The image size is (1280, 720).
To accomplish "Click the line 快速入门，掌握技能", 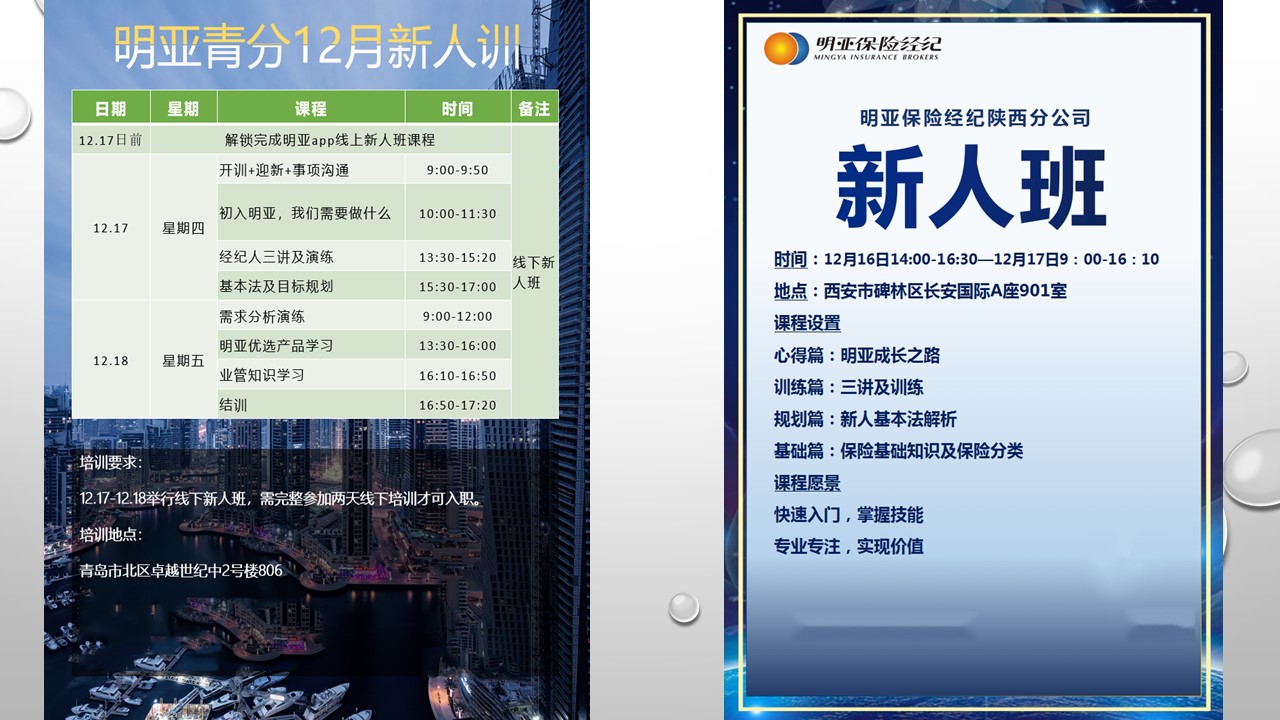I will coord(849,515).
